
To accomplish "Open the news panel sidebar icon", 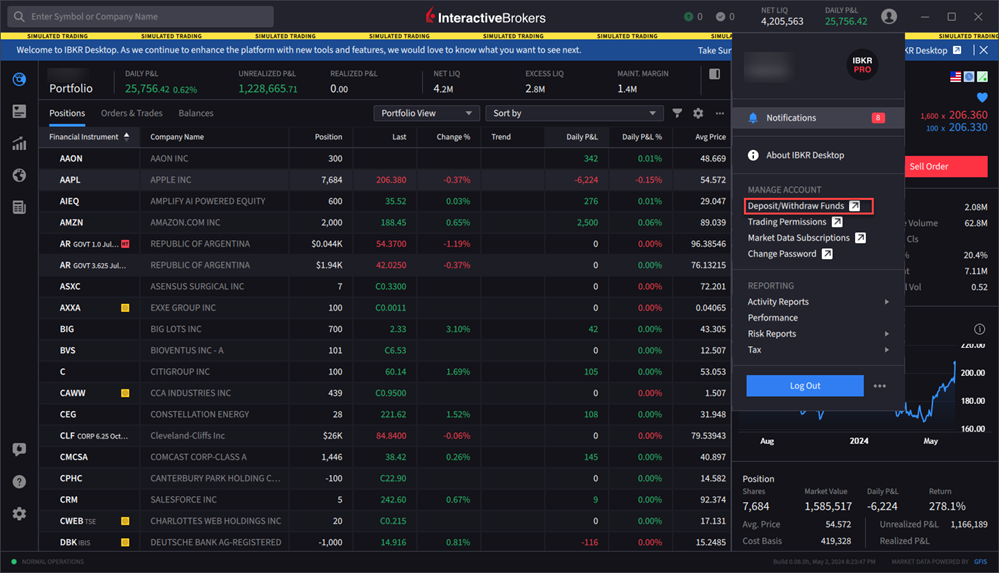I will (19, 112).
